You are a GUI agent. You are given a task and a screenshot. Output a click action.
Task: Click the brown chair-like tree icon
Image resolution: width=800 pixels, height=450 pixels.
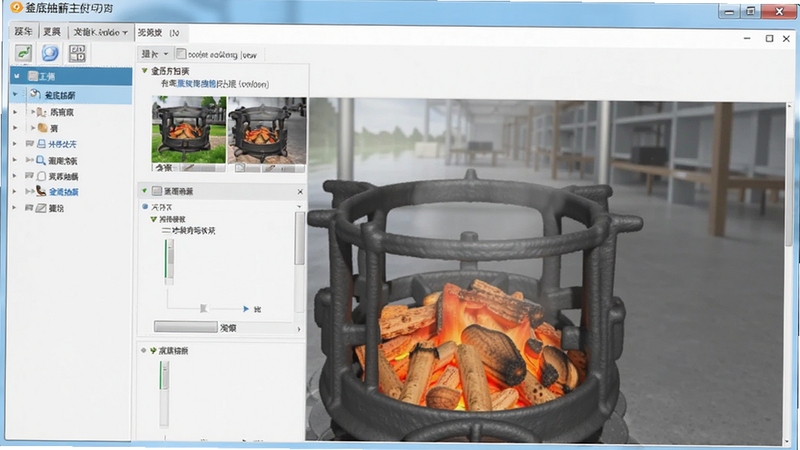(41, 191)
